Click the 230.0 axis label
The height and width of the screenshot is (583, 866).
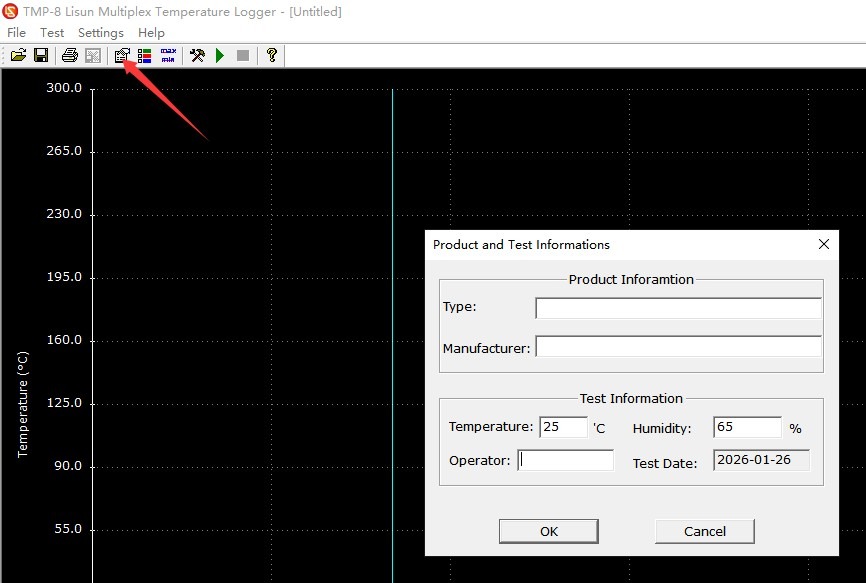click(64, 214)
